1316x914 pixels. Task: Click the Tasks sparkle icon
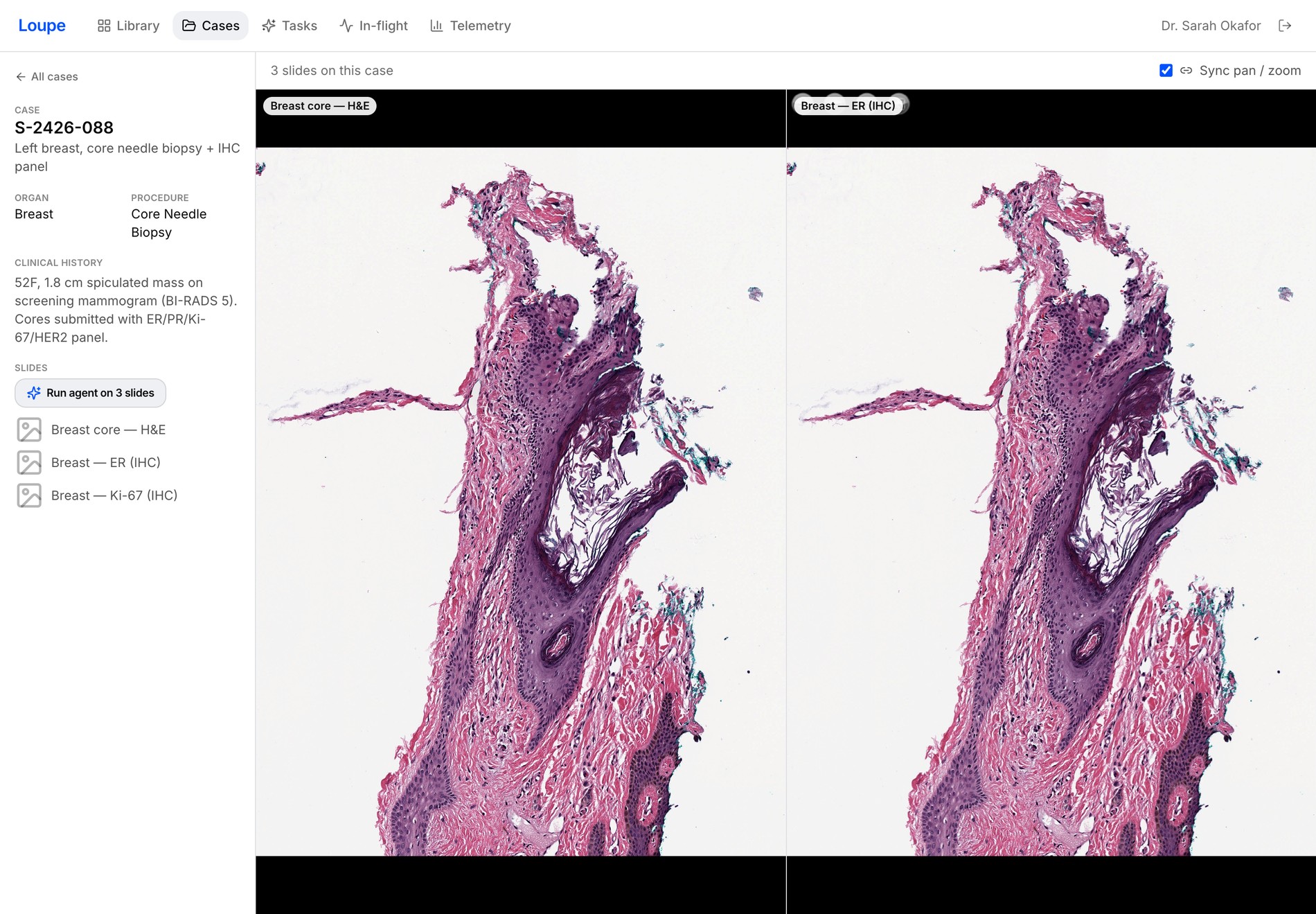(x=269, y=26)
